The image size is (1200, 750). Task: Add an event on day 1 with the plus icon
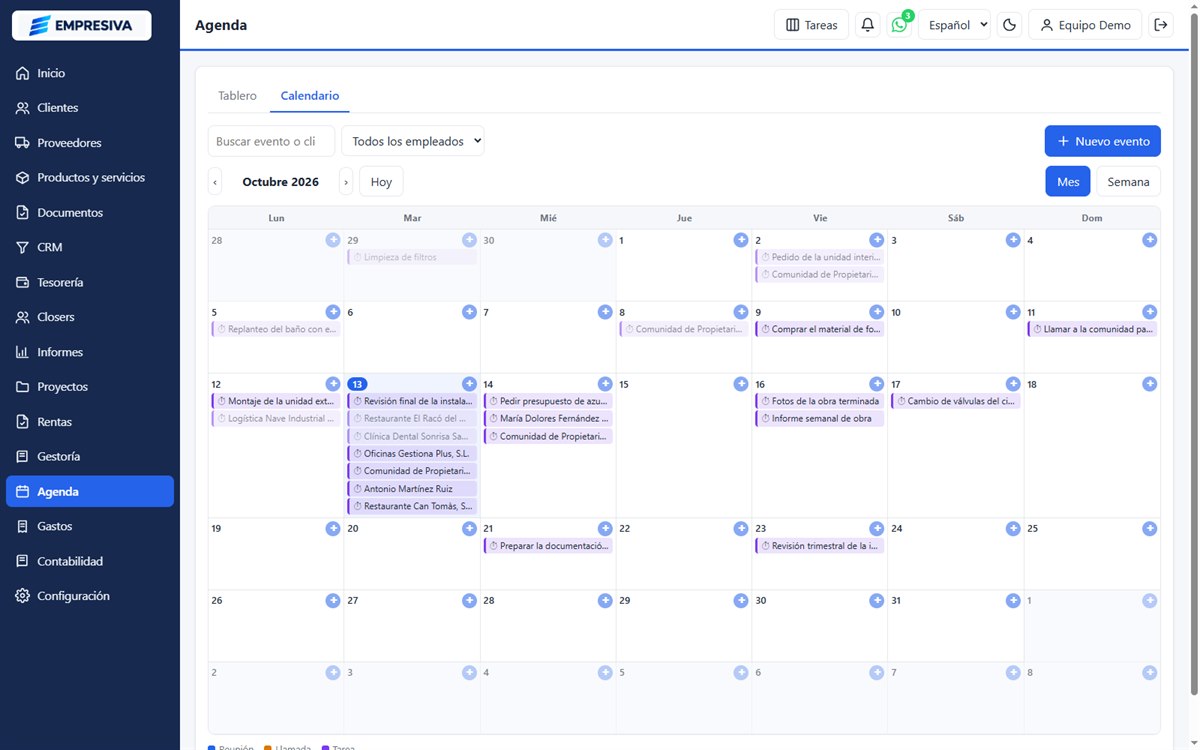[741, 240]
